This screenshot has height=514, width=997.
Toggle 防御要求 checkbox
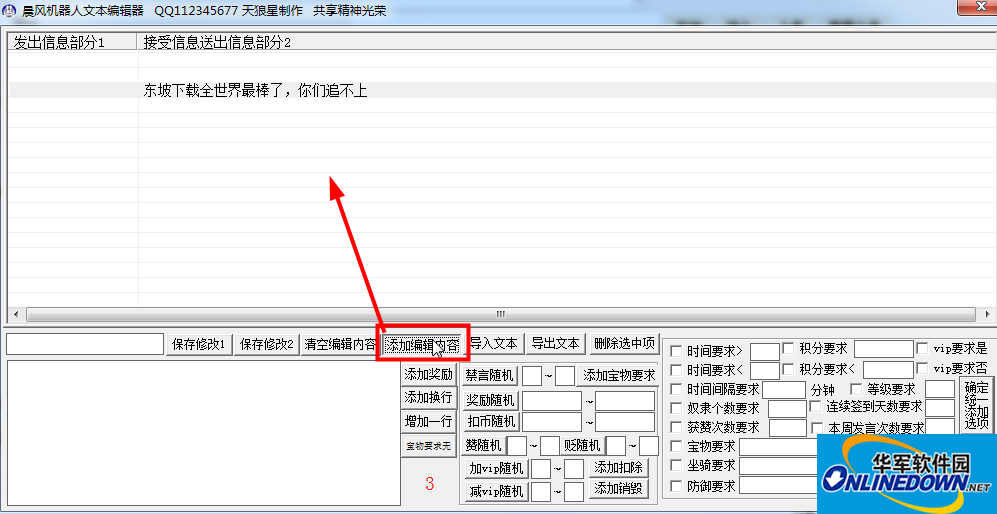click(676, 486)
